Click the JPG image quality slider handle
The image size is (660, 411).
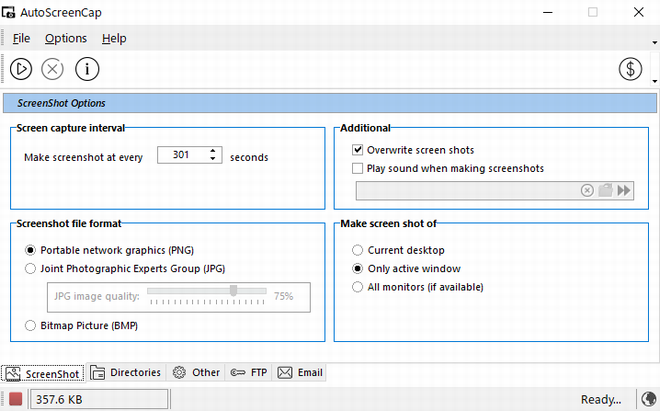[x=233, y=291]
